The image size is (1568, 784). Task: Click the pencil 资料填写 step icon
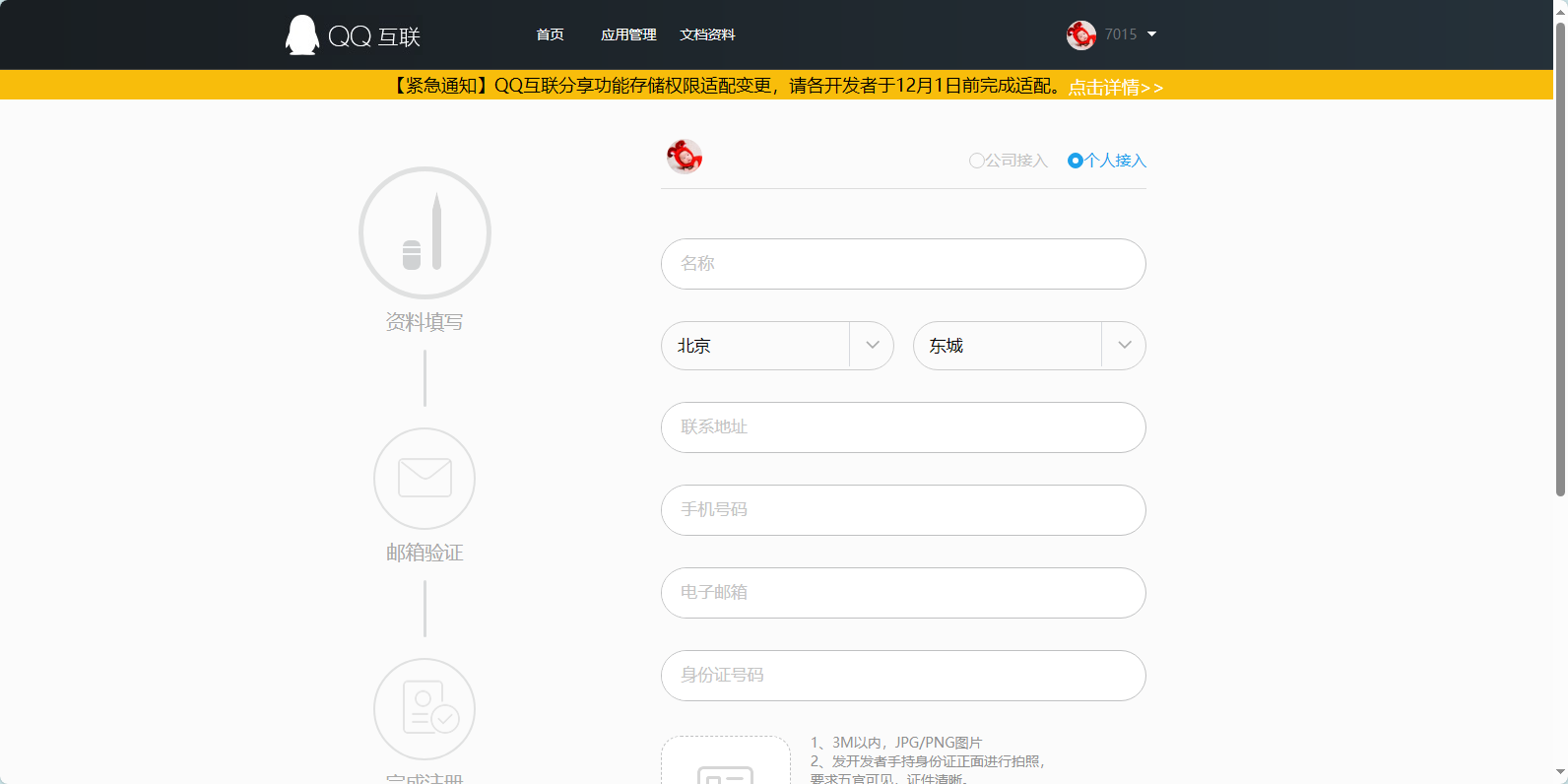[425, 233]
